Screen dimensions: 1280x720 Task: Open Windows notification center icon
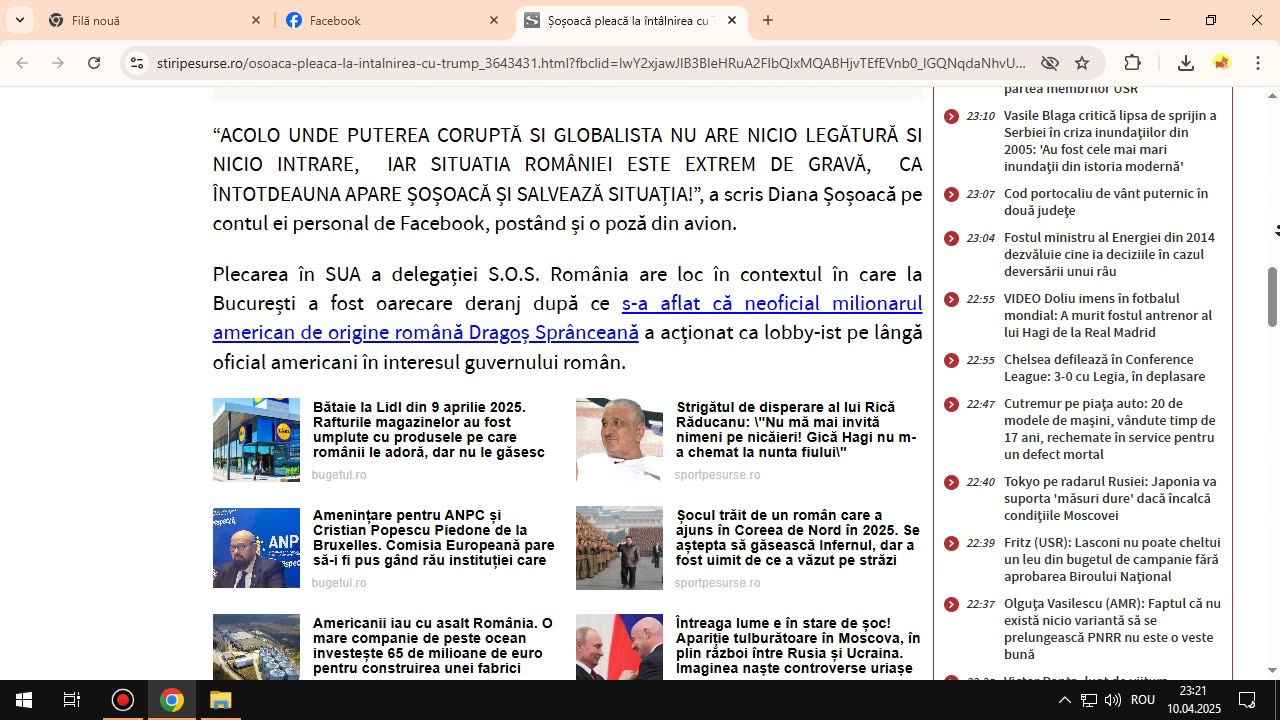pos(1248,700)
